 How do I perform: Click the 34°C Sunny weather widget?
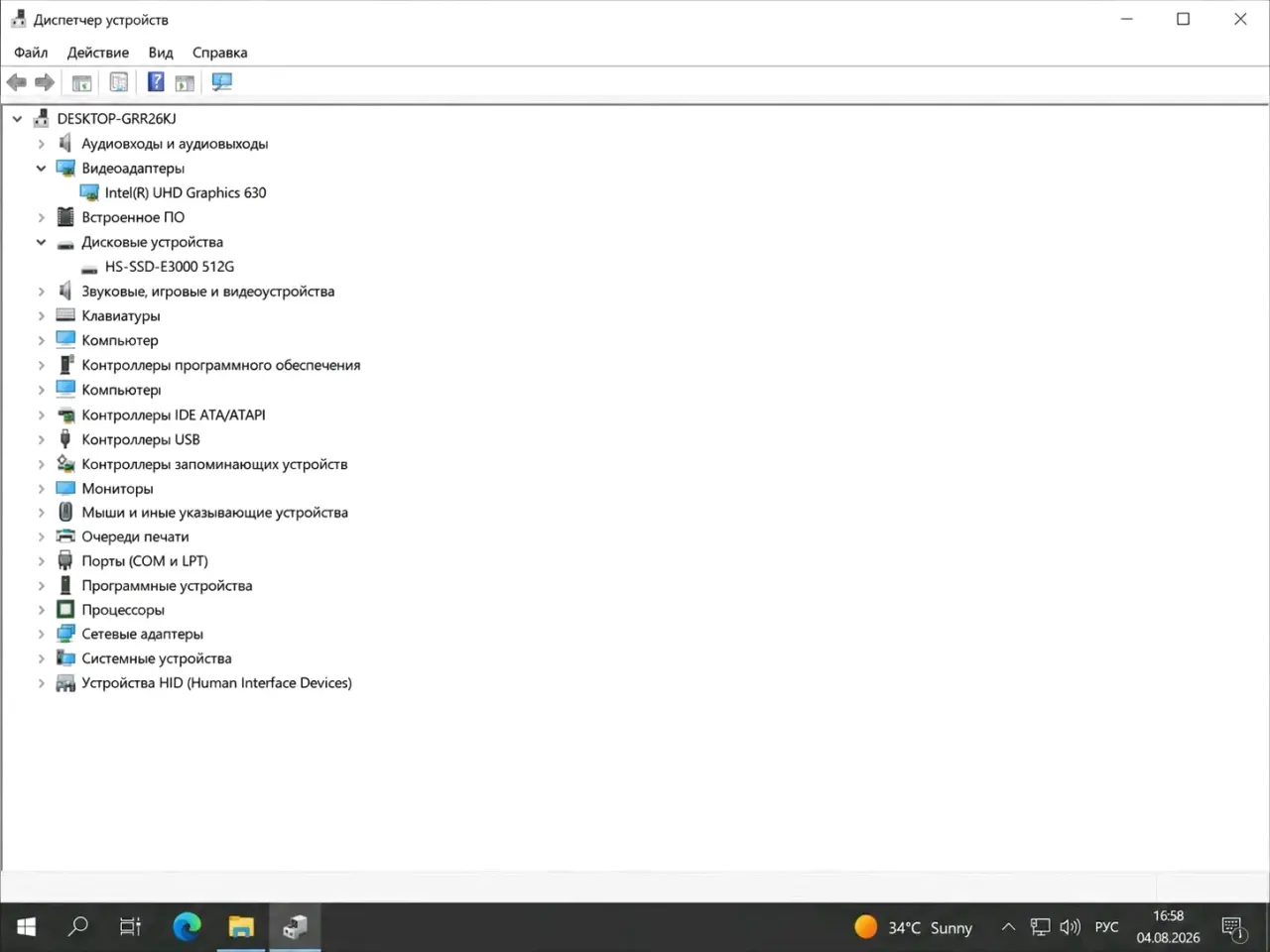click(x=913, y=927)
